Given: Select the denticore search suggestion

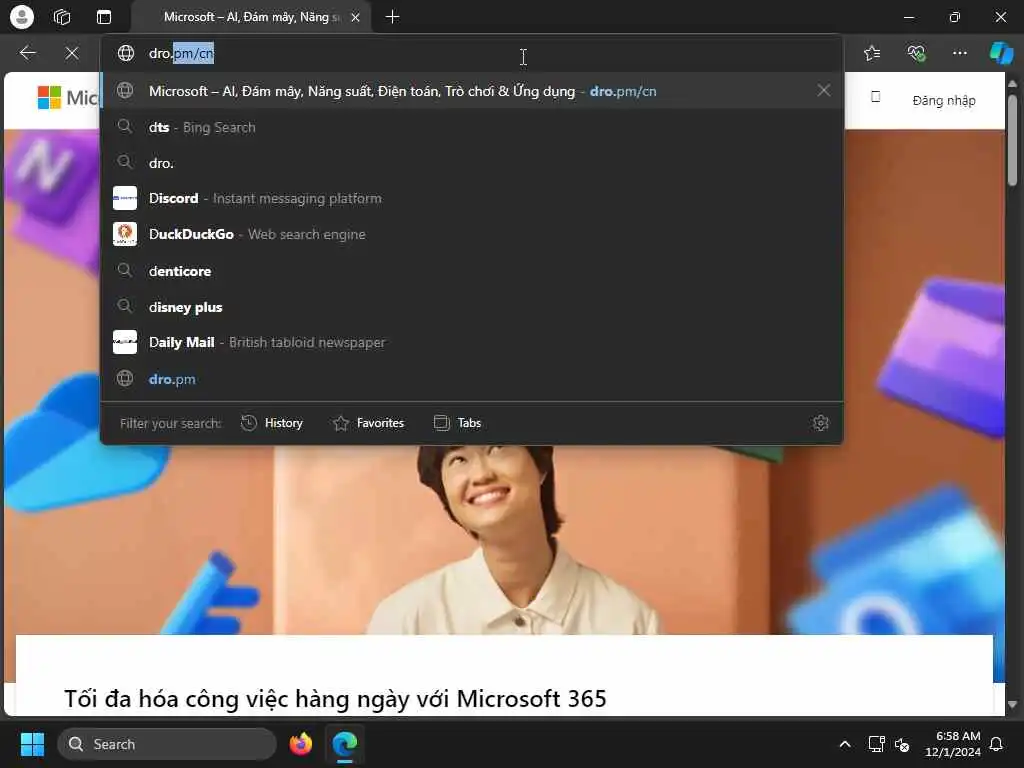Looking at the screenshot, I should tap(472, 270).
